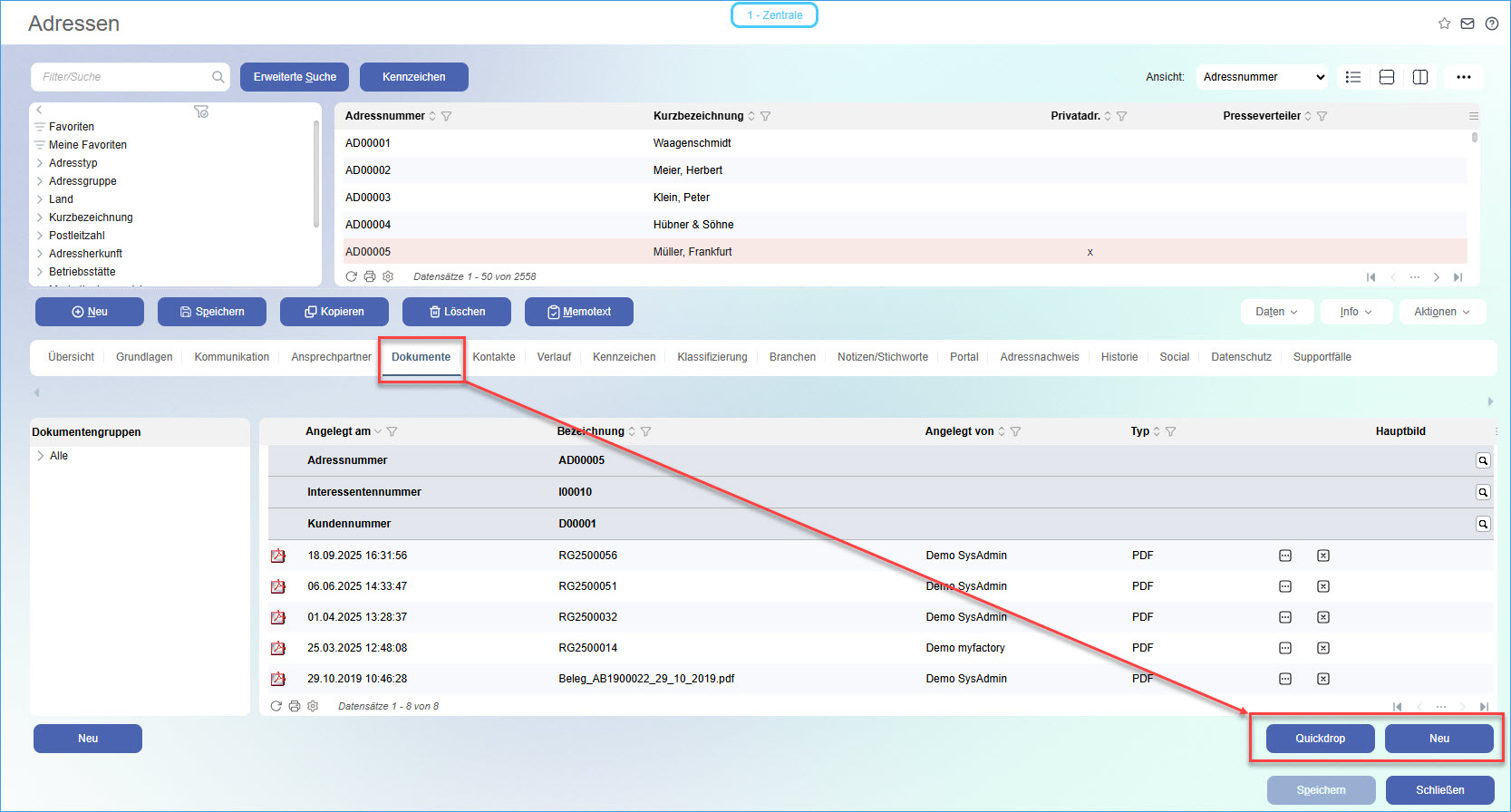Click the Quickdrop button
The height and width of the screenshot is (812, 1511).
1320,739
